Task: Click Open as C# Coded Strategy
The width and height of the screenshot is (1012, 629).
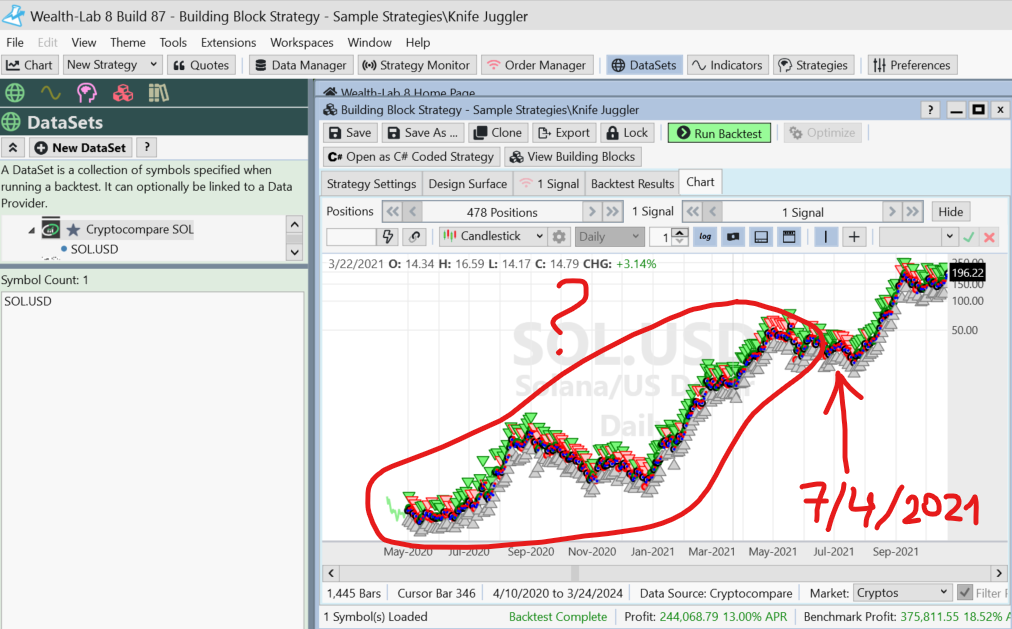Action: click(x=411, y=157)
